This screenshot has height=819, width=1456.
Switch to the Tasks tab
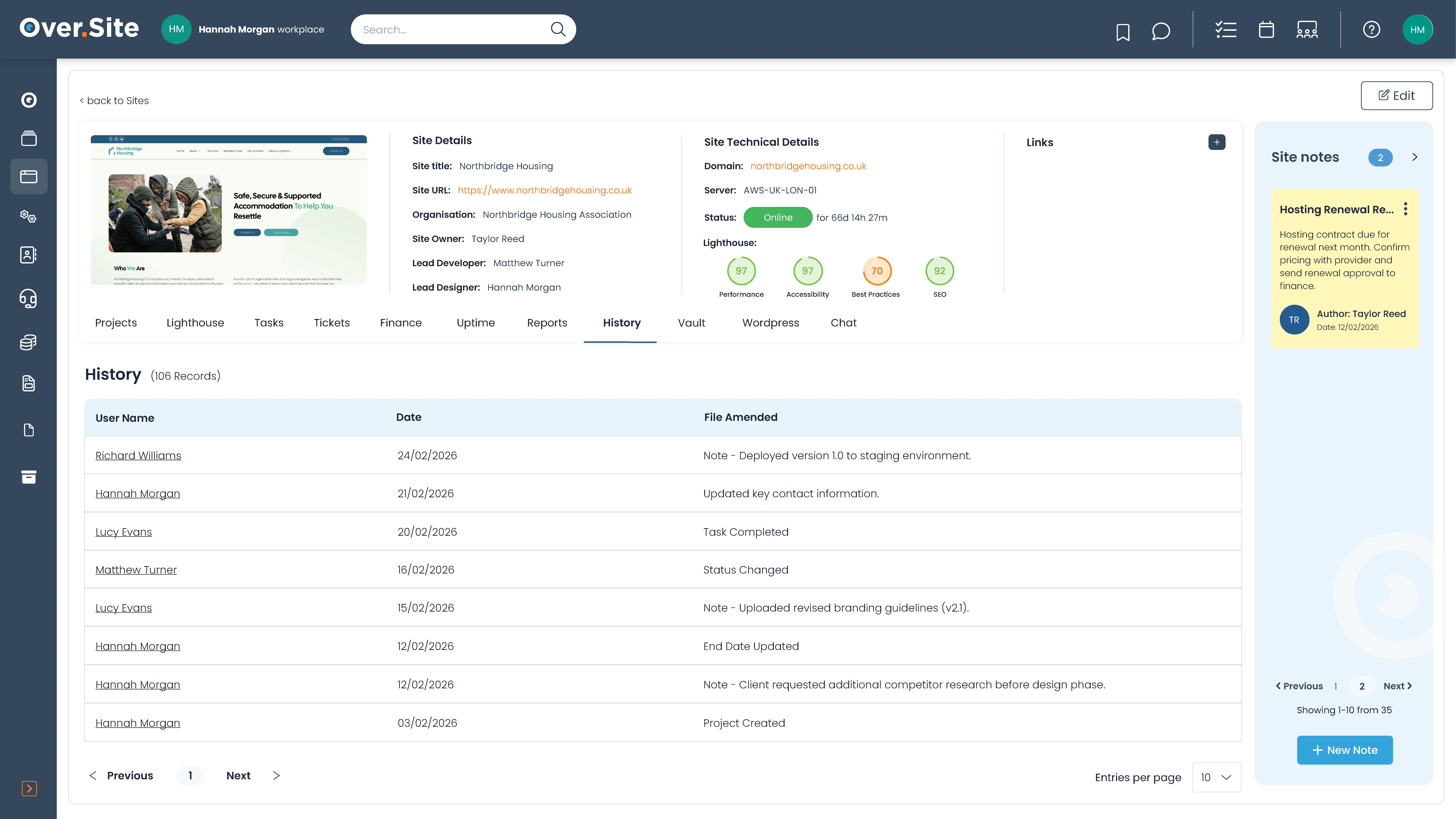(269, 323)
